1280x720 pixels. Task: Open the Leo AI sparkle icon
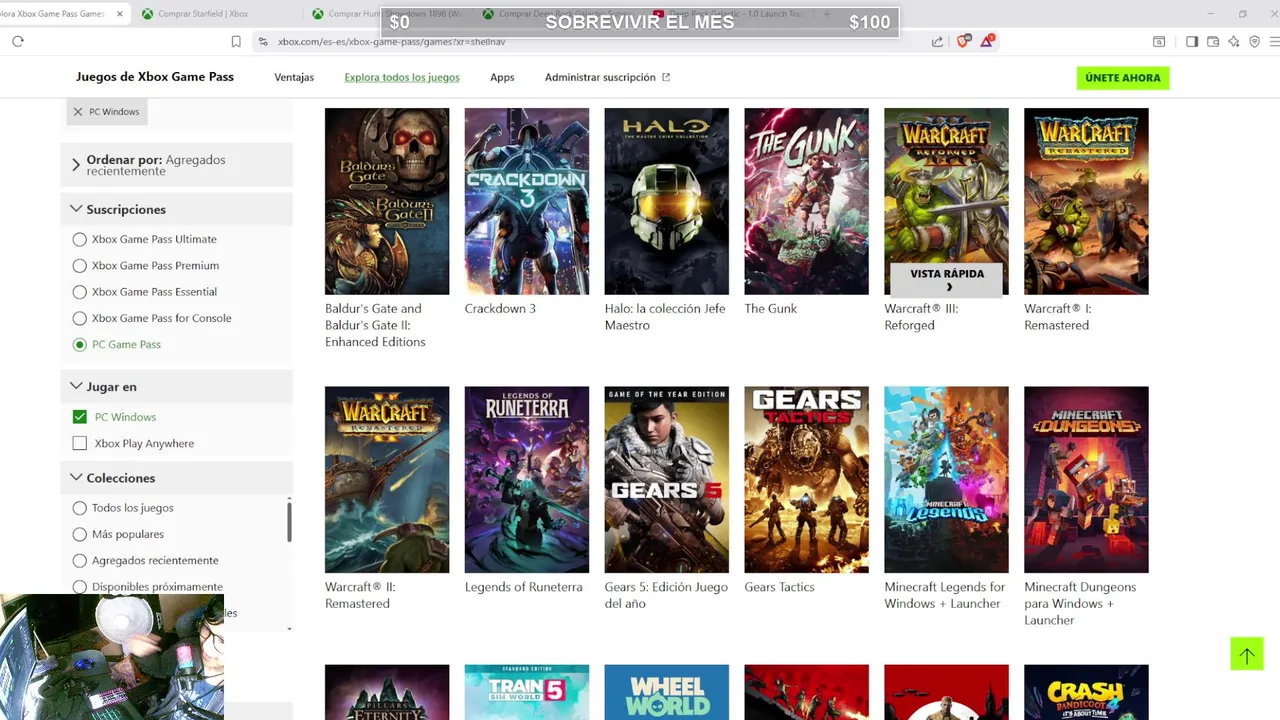(1234, 41)
